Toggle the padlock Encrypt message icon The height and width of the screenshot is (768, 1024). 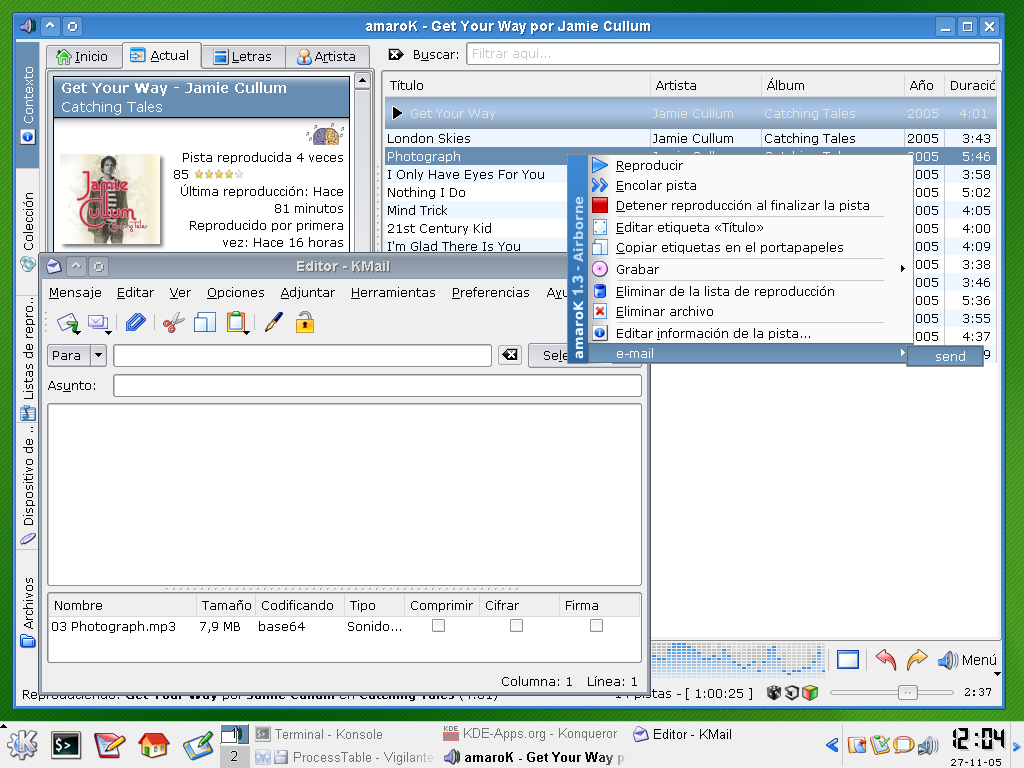click(305, 322)
